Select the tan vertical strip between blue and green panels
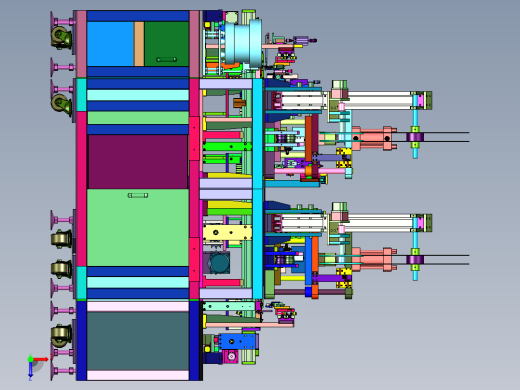 (x=139, y=44)
